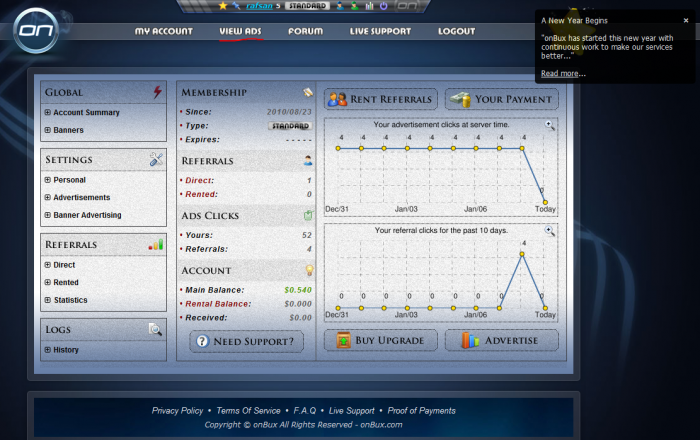Go to VIEW ADS
This screenshot has width=700, height=440.
pos(240,31)
